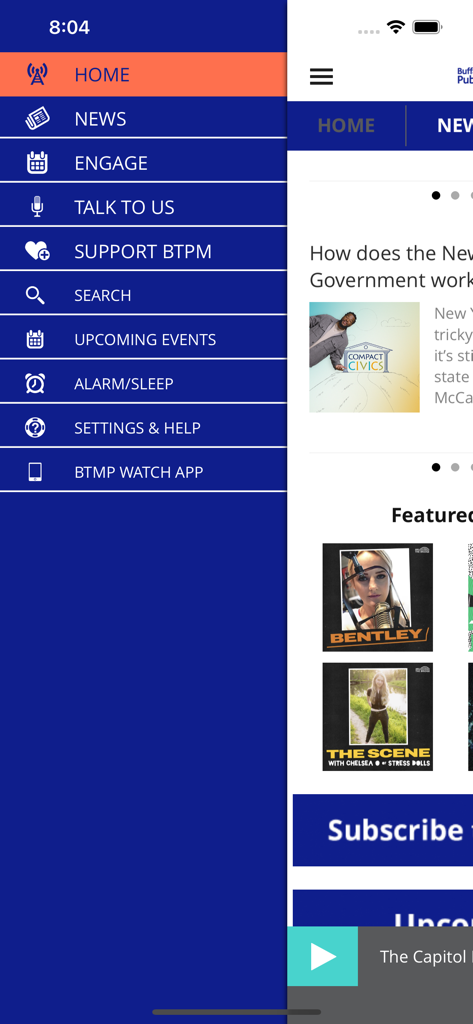The height and width of the screenshot is (1024, 473).
Task: Go to UPCOMING EVENTS
Action: point(143,339)
